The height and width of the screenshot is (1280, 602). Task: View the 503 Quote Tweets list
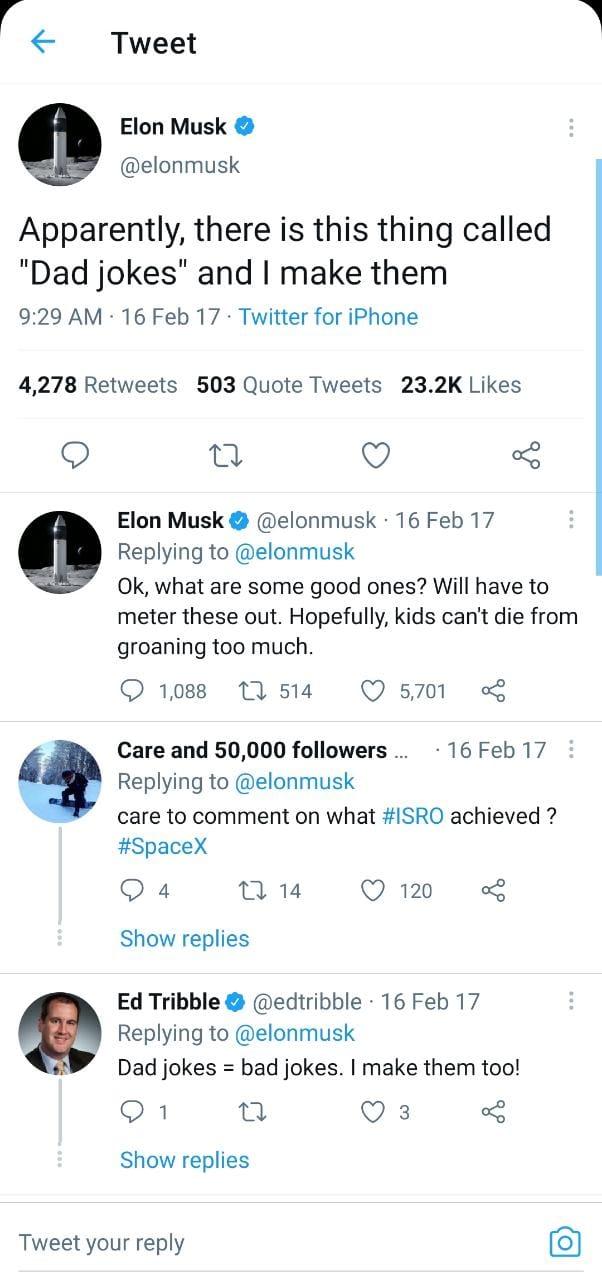(289, 385)
